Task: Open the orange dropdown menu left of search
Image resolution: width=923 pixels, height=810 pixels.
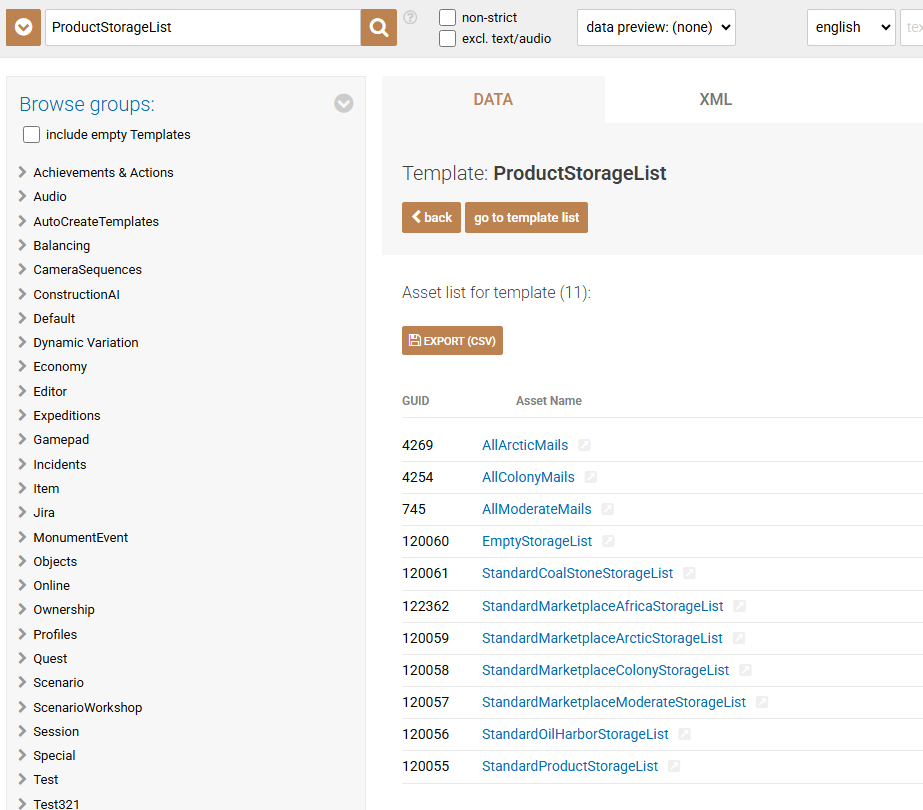Action: click(x=23, y=28)
